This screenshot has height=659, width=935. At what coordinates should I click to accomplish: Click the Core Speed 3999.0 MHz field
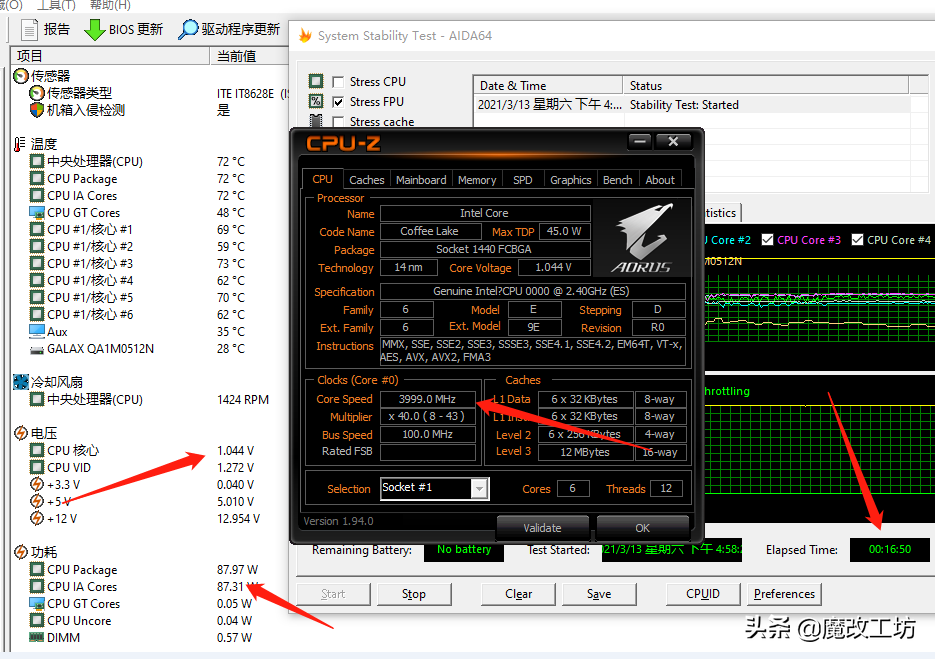(428, 399)
